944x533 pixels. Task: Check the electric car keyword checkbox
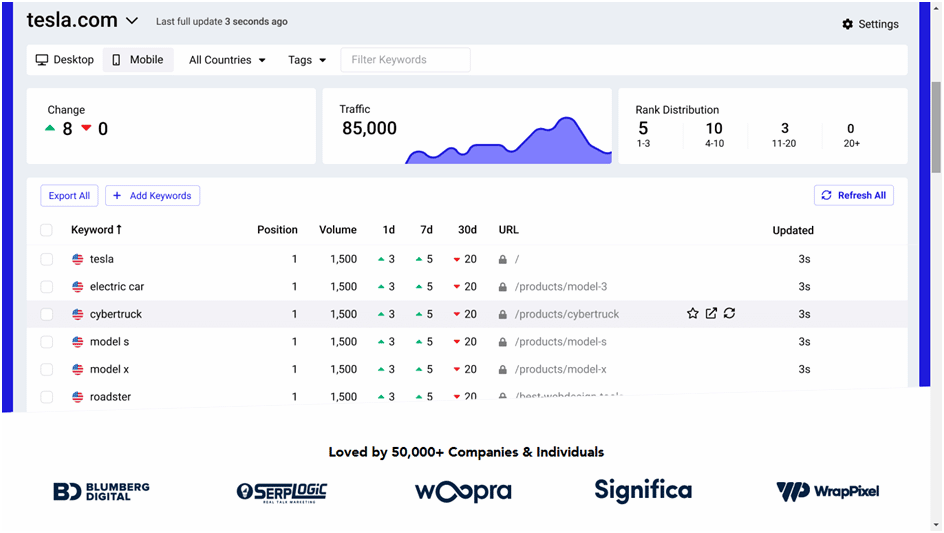pos(46,287)
